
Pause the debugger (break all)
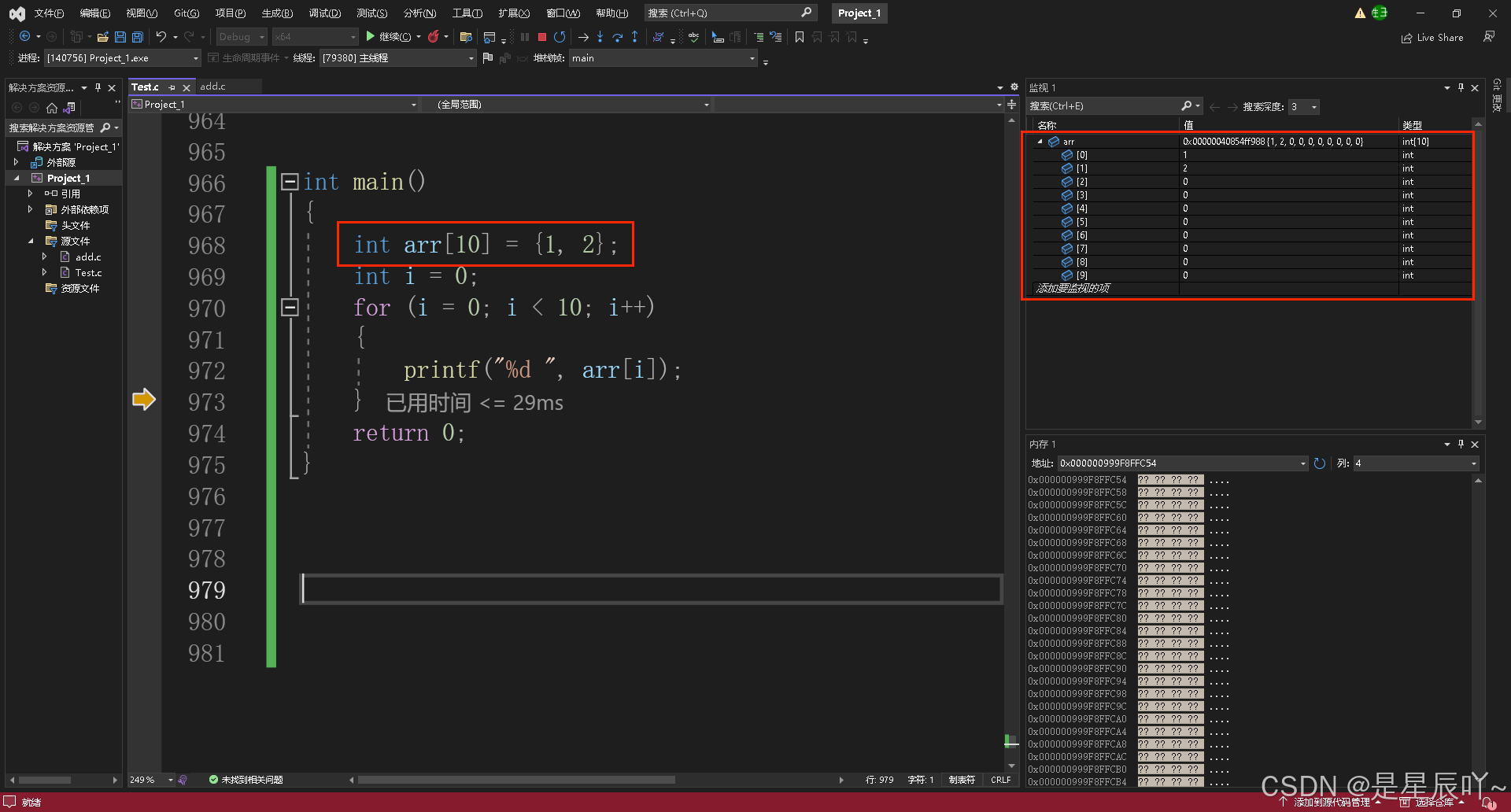coord(525,36)
